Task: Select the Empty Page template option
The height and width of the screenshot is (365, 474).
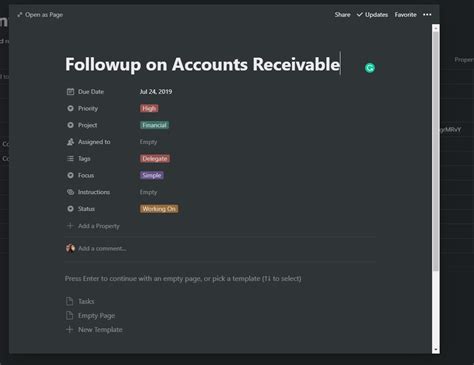Action: point(96,316)
